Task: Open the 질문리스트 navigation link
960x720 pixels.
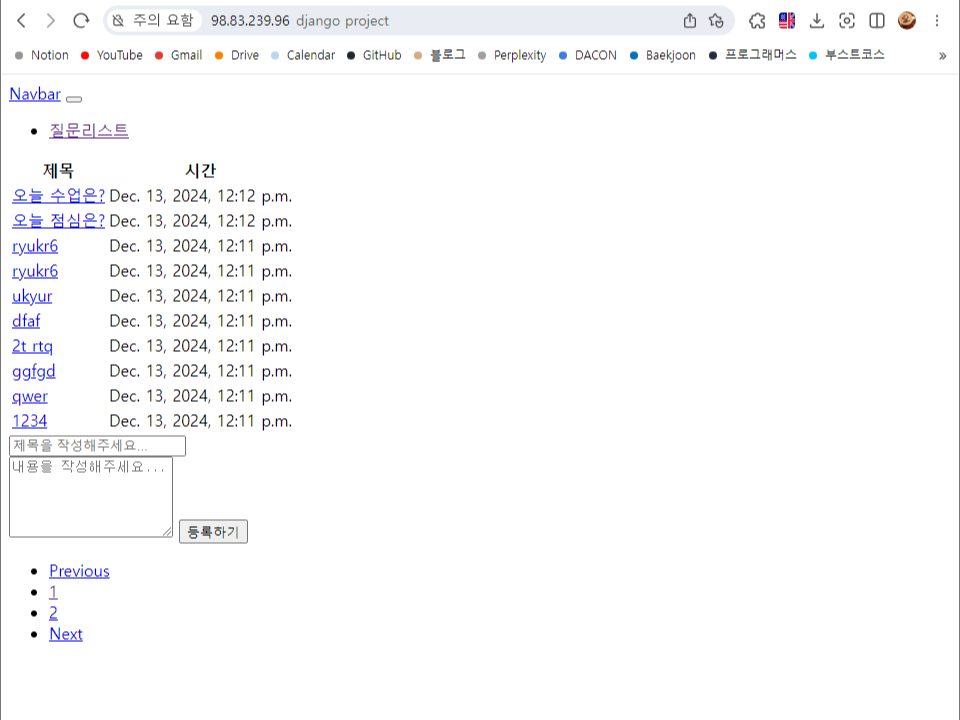Action: click(x=89, y=130)
